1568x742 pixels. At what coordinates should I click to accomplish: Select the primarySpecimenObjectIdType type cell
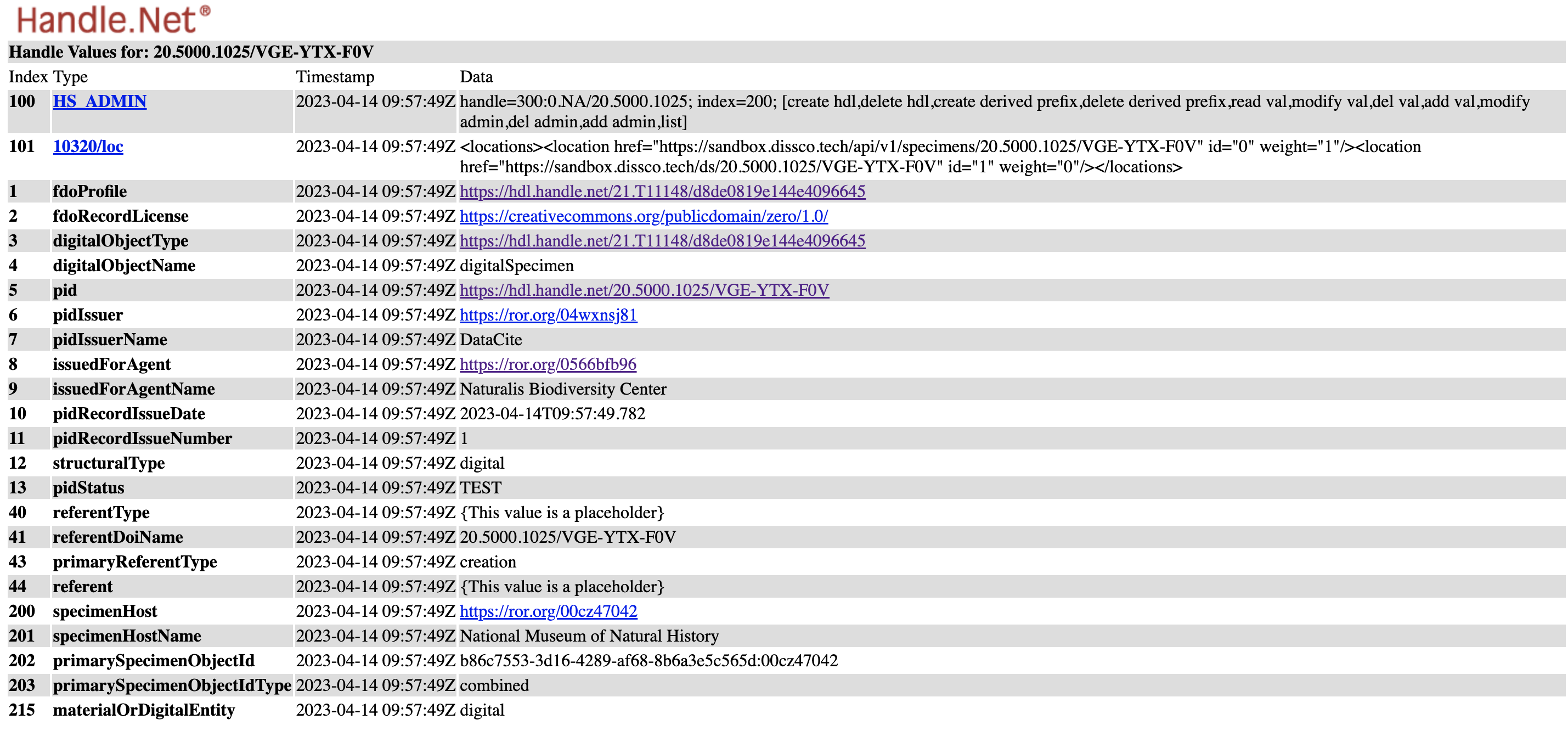172,685
